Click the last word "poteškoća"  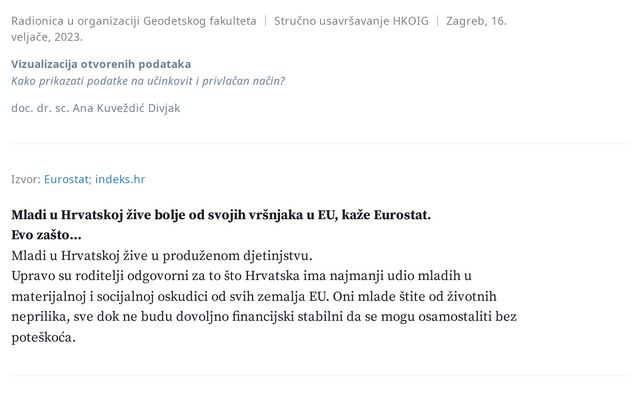tap(43, 337)
